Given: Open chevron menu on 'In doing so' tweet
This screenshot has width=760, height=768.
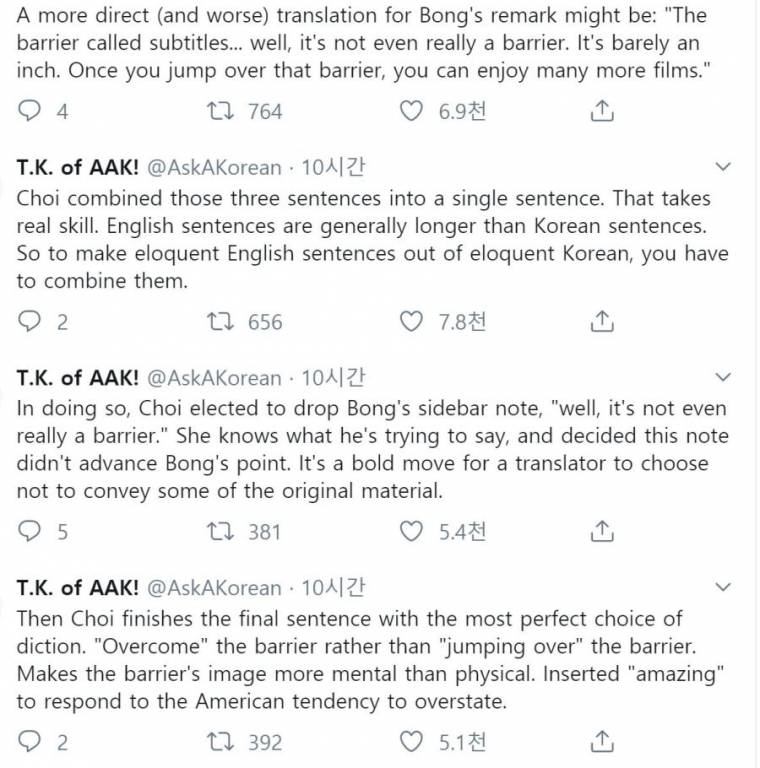Looking at the screenshot, I should pyautogui.click(x=723, y=377).
